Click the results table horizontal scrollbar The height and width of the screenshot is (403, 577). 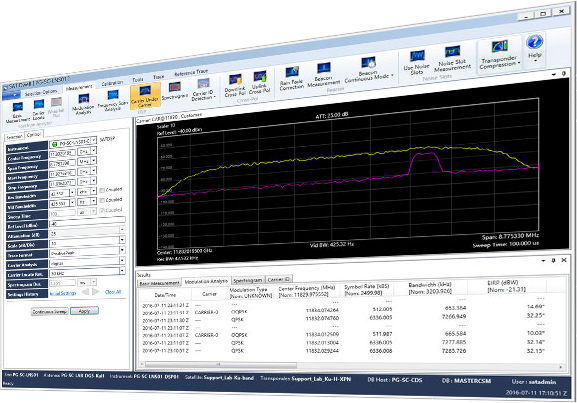[221, 365]
